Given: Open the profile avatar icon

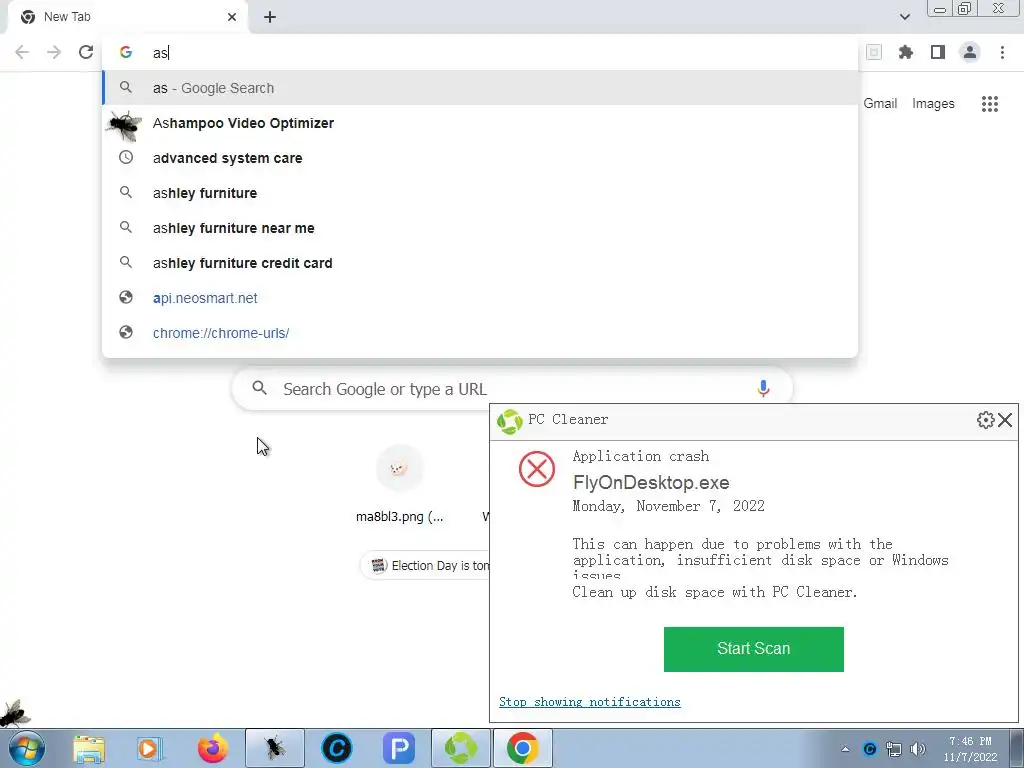Looking at the screenshot, I should click(970, 52).
